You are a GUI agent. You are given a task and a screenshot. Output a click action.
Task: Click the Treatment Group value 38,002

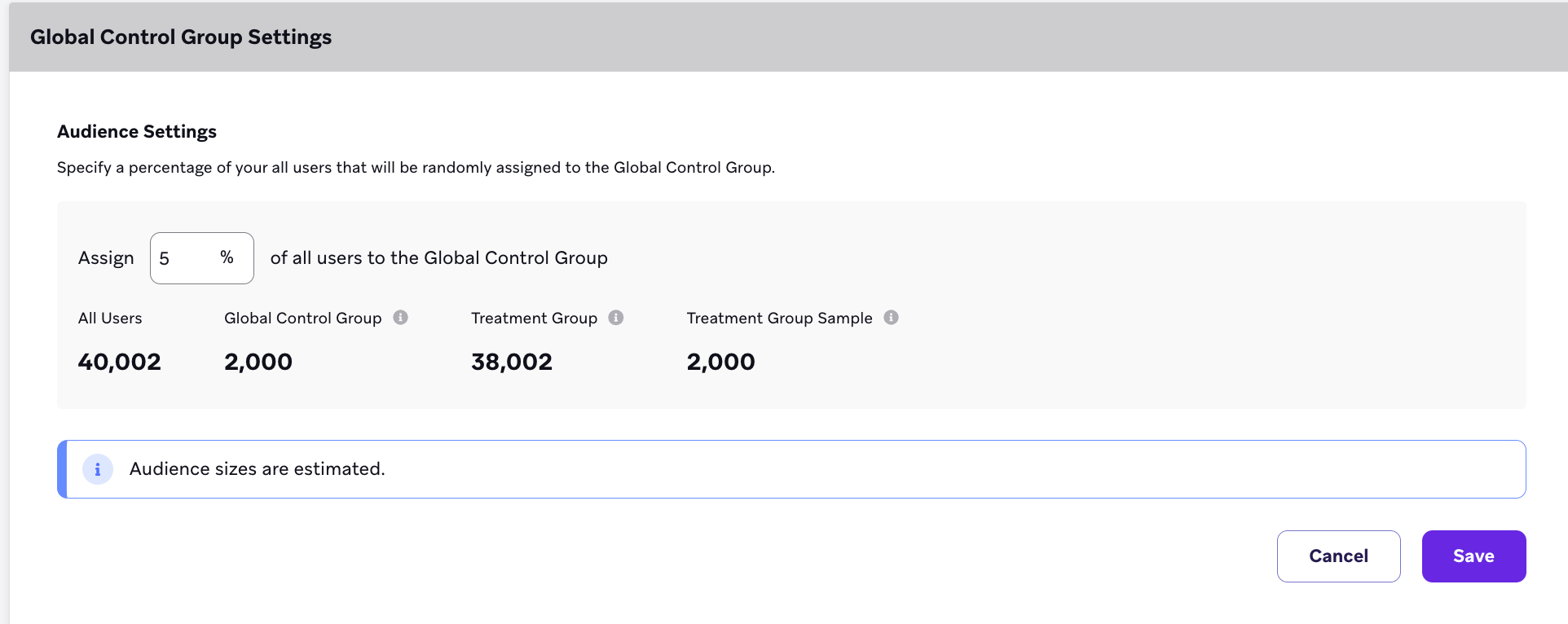click(x=512, y=362)
